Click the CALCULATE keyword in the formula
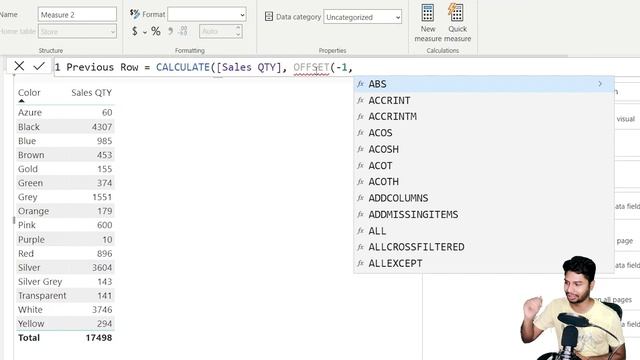 pyautogui.click(x=183, y=67)
